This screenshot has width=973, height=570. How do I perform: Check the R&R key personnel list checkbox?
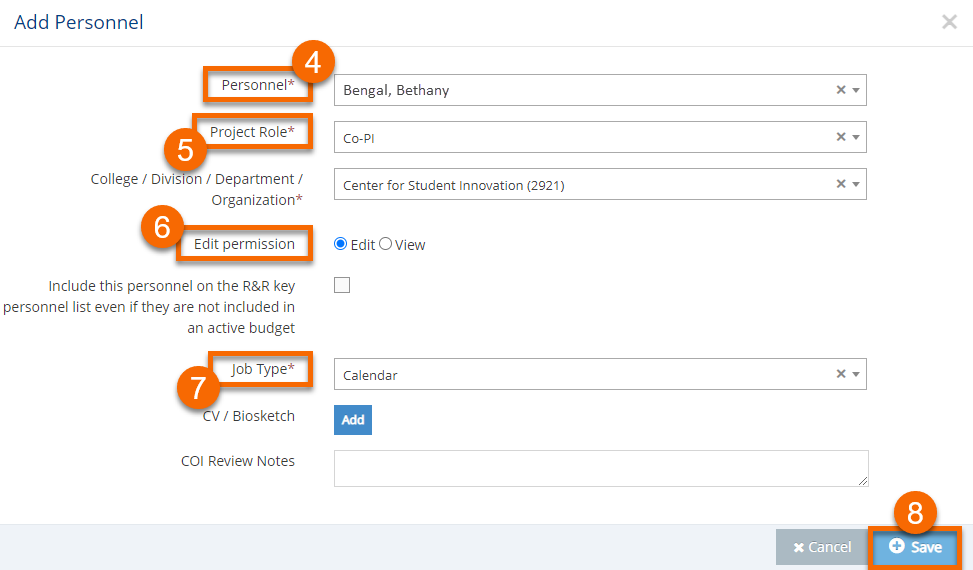pos(342,285)
